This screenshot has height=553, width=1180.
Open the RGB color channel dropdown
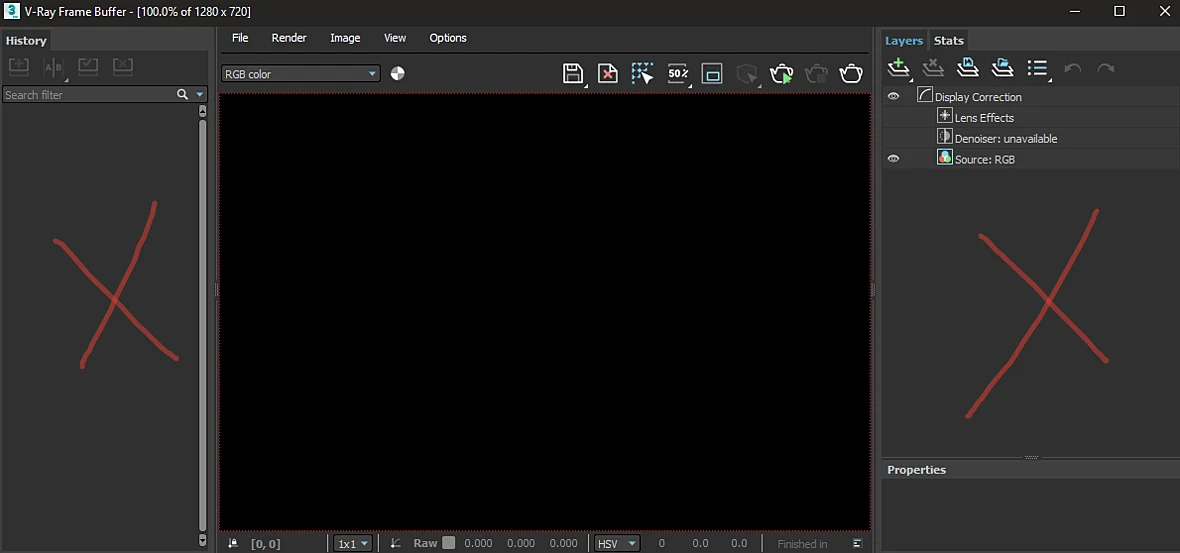301,74
